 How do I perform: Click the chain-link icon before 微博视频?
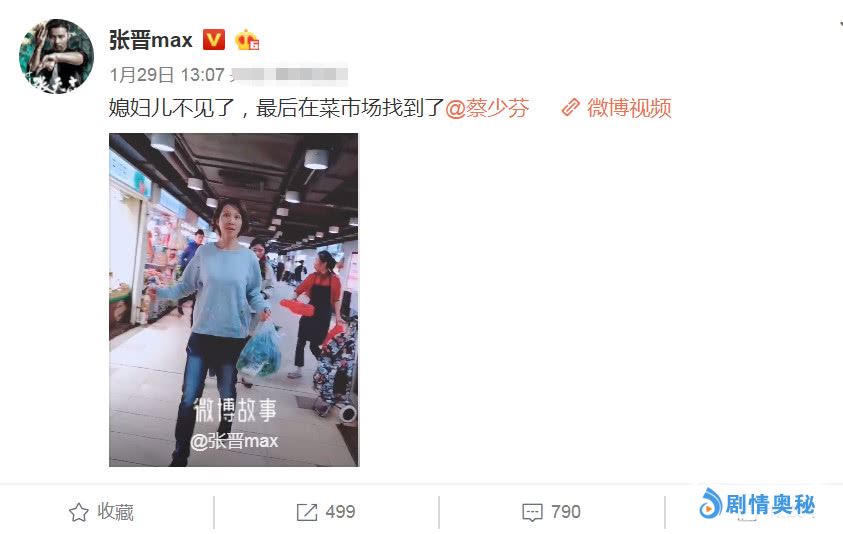click(x=570, y=108)
